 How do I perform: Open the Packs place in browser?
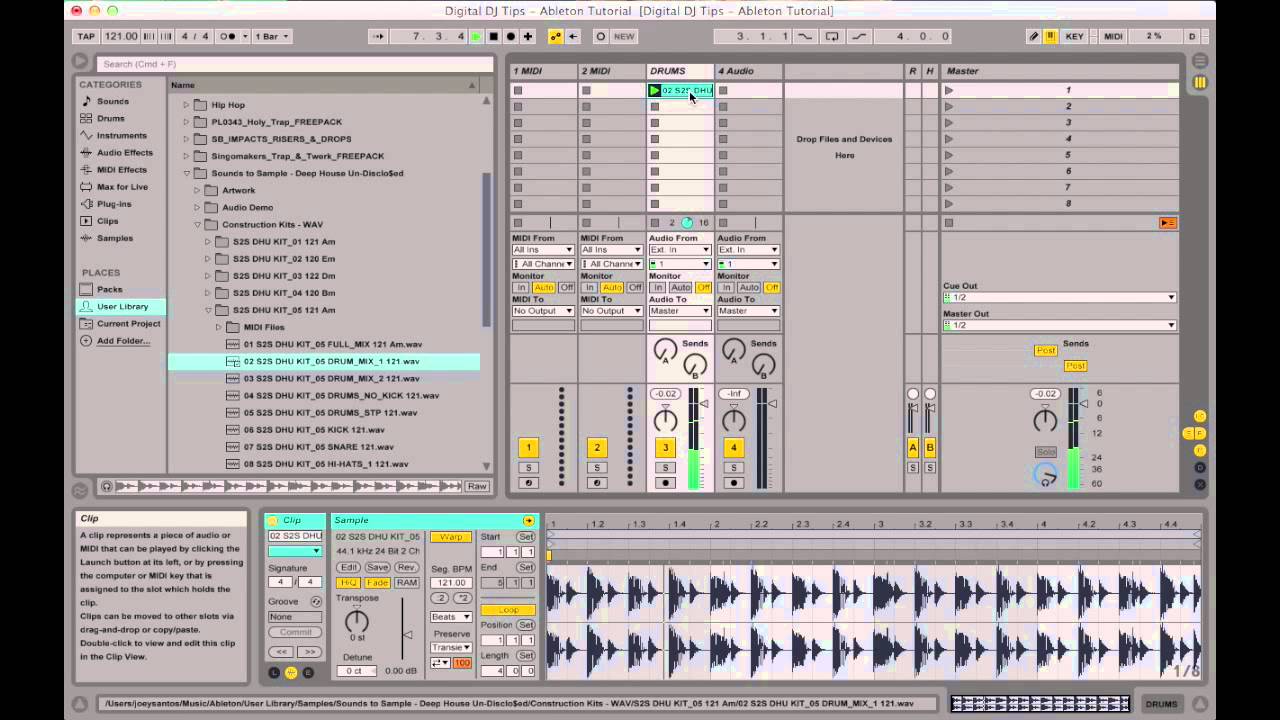(x=109, y=289)
